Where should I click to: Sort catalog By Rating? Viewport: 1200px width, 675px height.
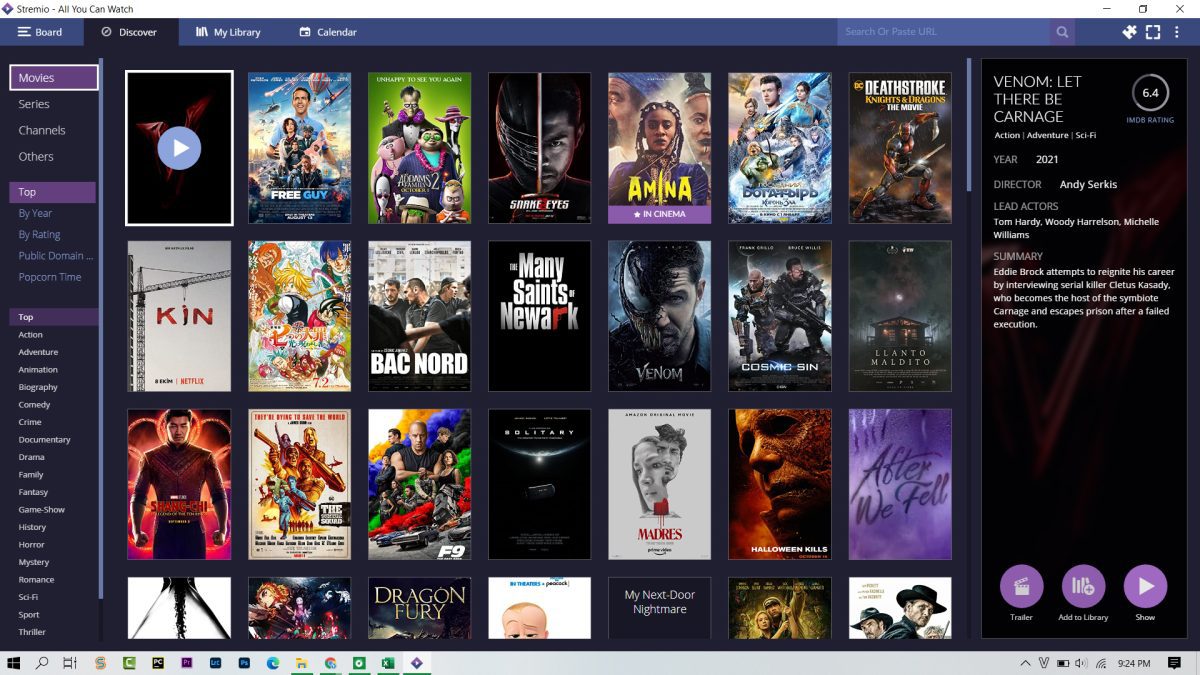(x=39, y=234)
